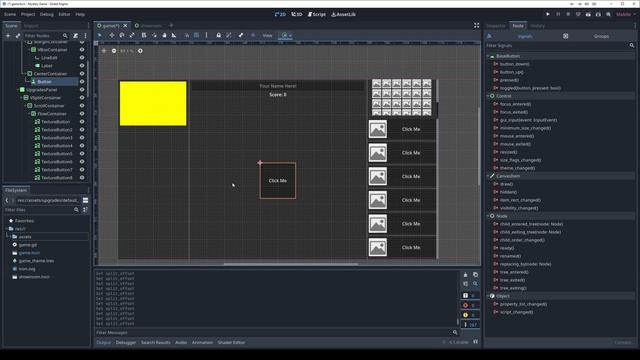Image resolution: width=640 pixels, height=360 pixels.
Task: Collapse the UpgradesPanel tree node
Action: tap(18, 90)
